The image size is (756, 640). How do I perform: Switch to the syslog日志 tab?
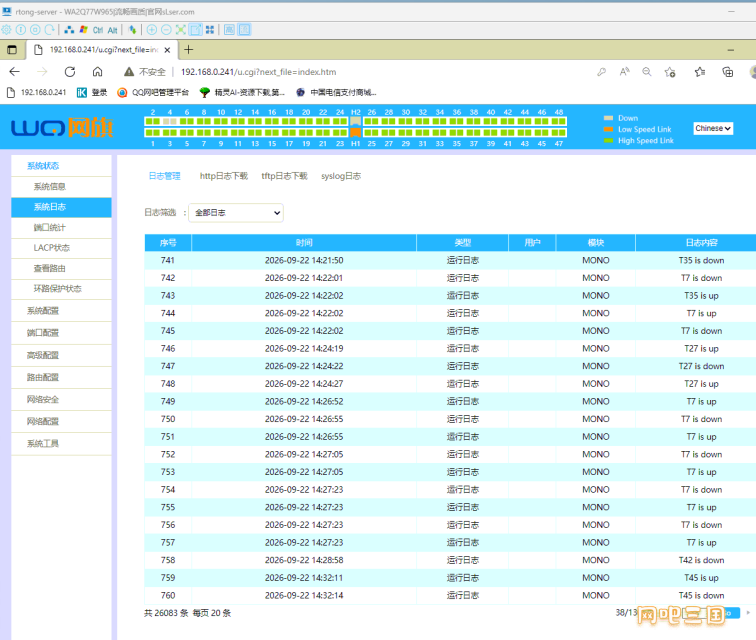click(341, 176)
